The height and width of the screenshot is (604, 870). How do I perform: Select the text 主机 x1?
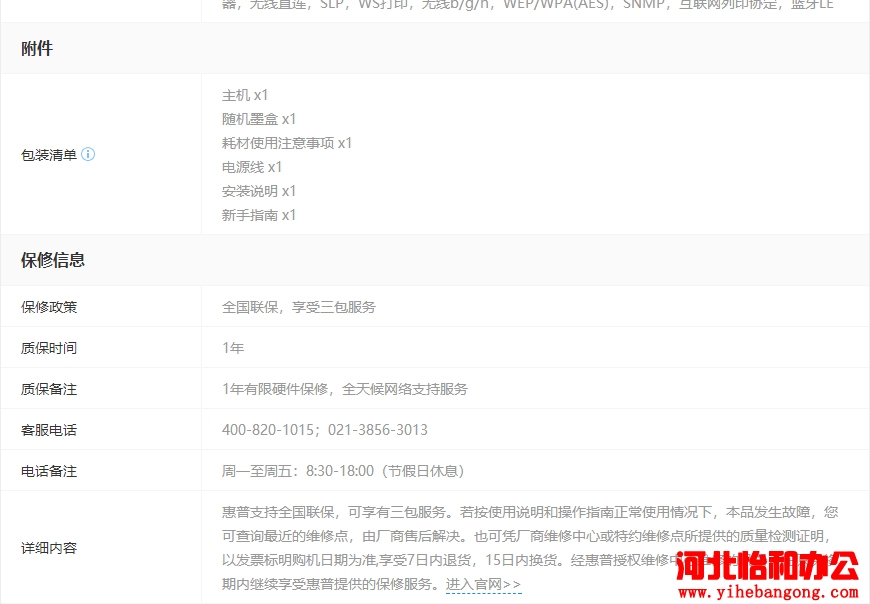pos(245,95)
